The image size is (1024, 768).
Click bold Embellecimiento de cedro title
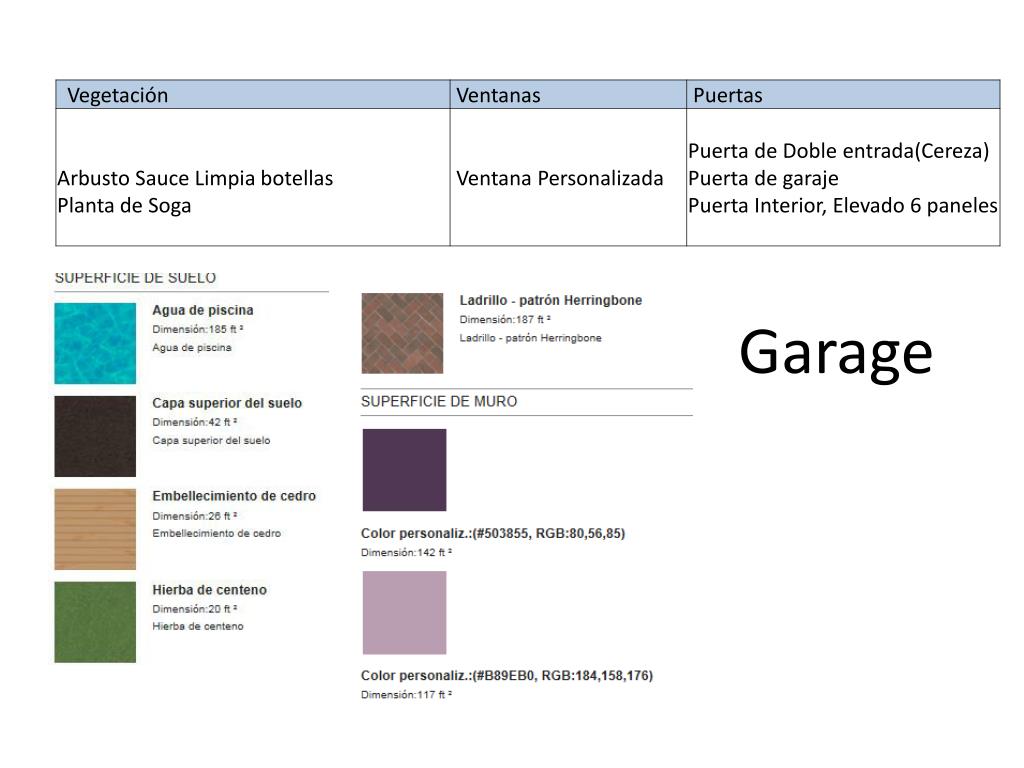coord(234,496)
